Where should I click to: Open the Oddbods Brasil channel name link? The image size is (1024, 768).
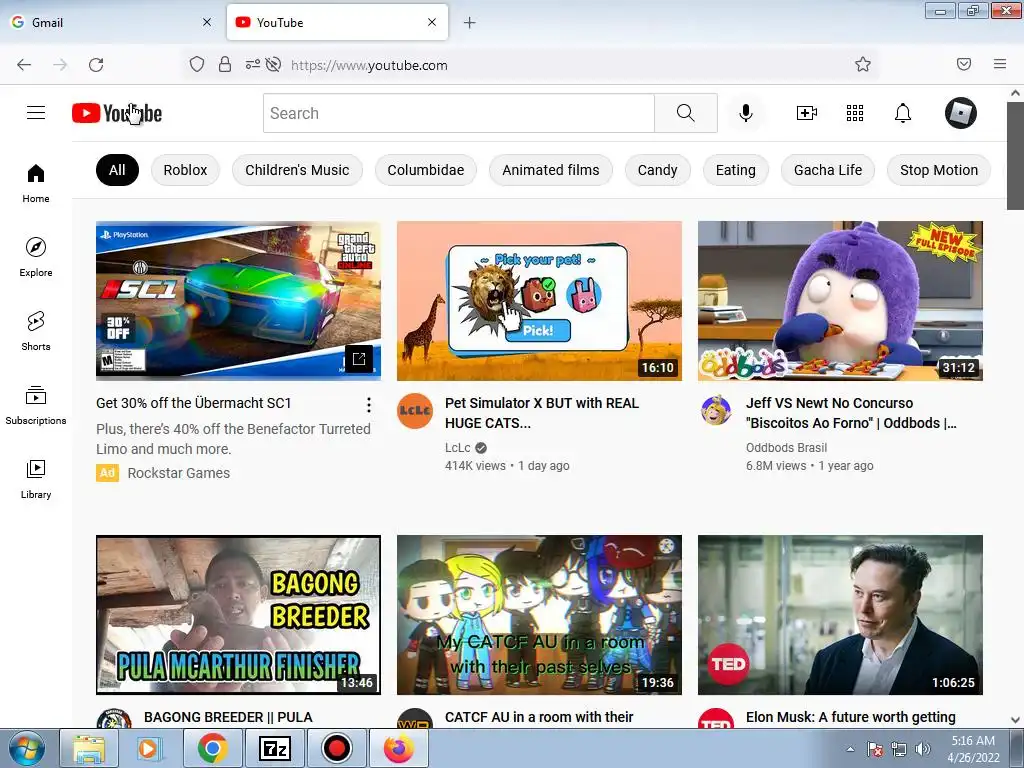click(x=786, y=447)
